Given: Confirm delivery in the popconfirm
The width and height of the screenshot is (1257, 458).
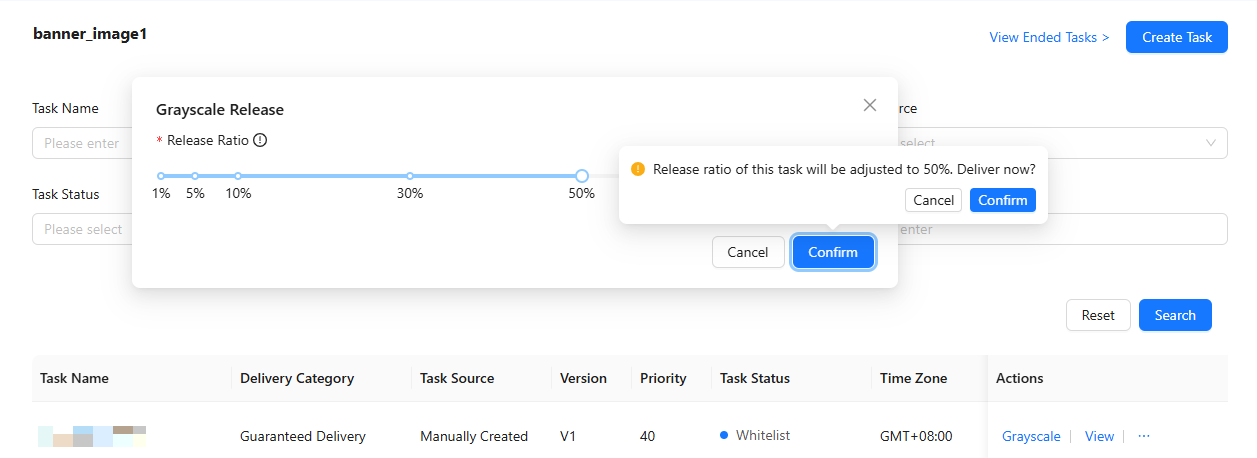Looking at the screenshot, I should point(1002,200).
